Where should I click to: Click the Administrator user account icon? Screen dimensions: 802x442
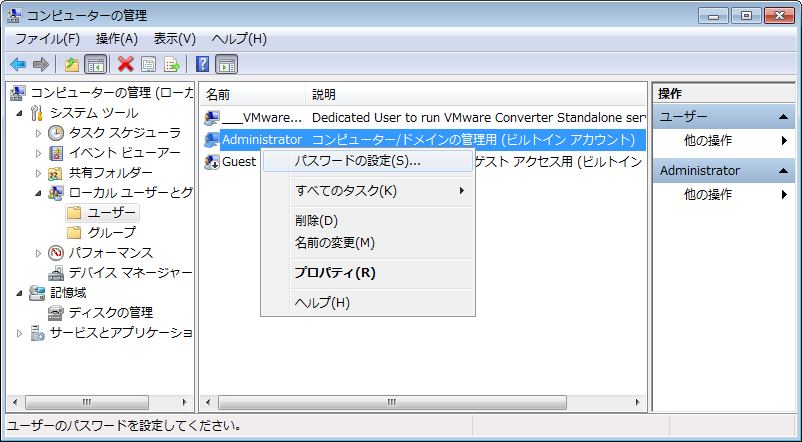[212, 140]
